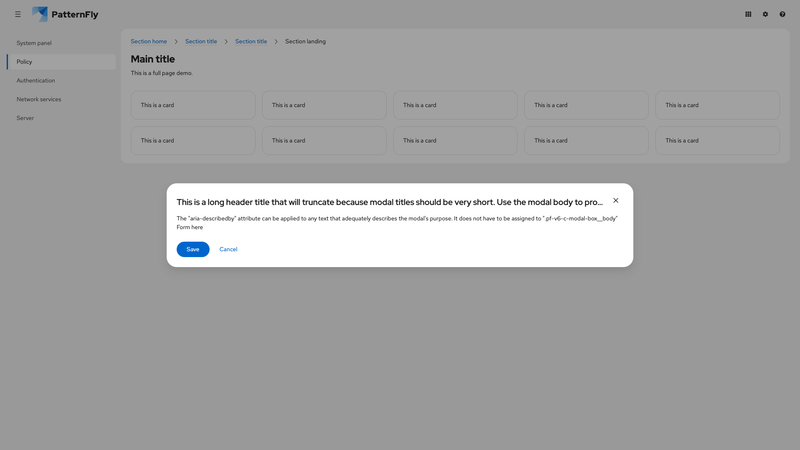The image size is (800, 450).
Task: Click the truncated modal header title
Action: [390, 202]
